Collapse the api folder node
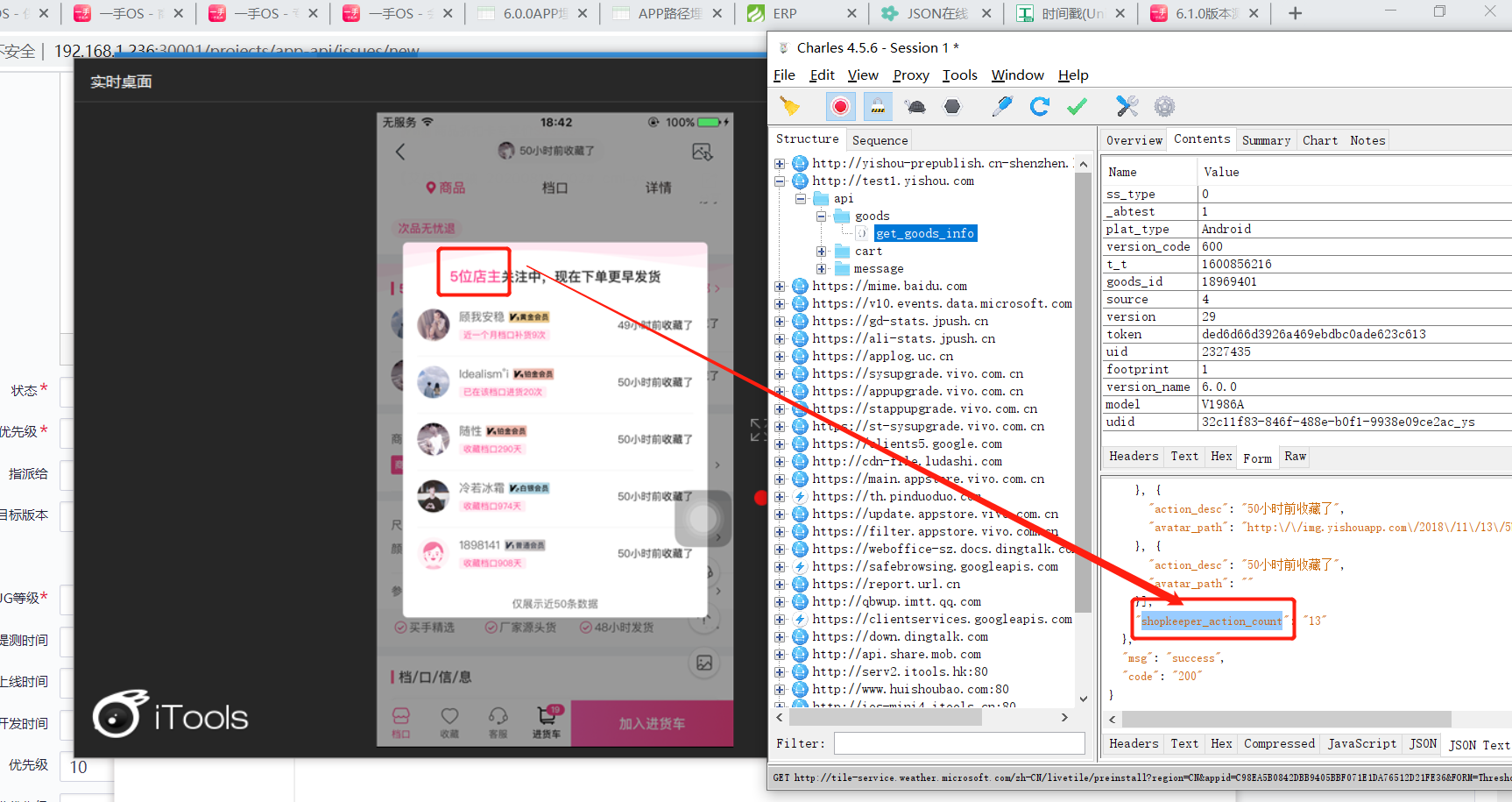 (801, 199)
